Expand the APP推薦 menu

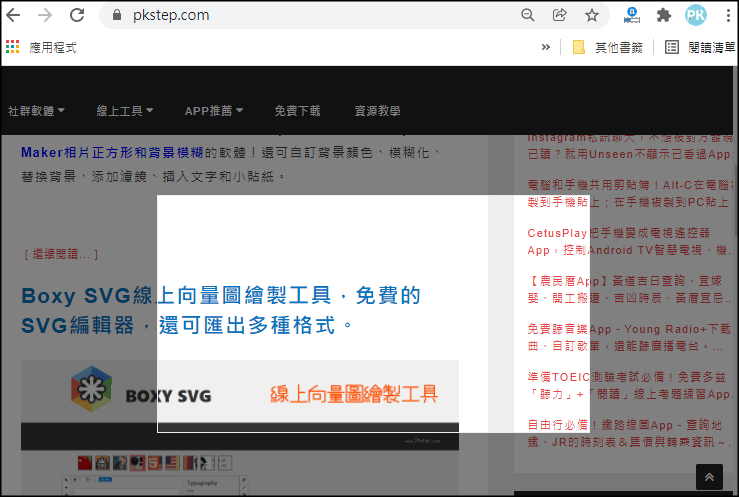[x=213, y=111]
